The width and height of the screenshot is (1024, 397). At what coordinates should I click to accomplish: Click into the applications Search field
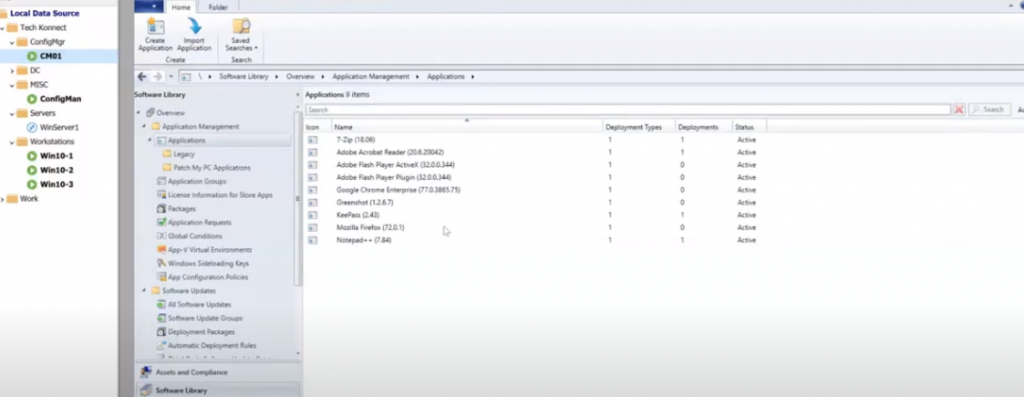(x=628, y=110)
